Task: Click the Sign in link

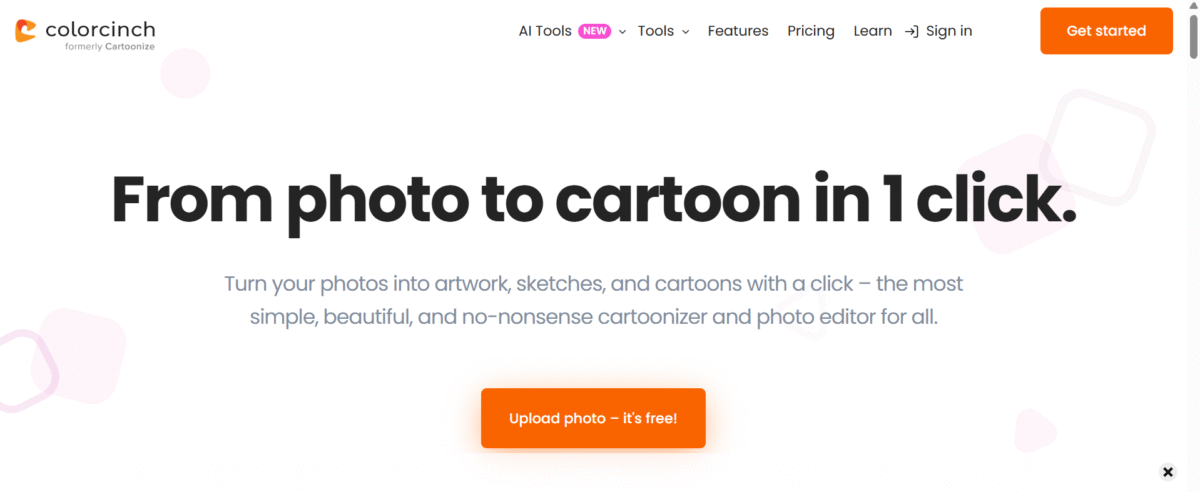Action: coord(949,31)
